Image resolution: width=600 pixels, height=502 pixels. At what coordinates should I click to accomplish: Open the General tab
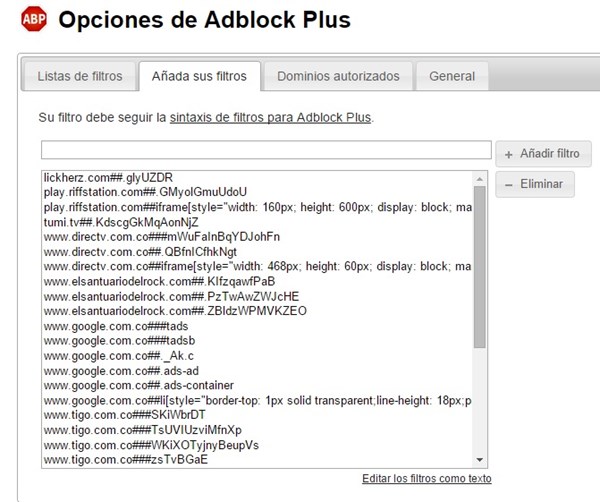[x=452, y=76]
